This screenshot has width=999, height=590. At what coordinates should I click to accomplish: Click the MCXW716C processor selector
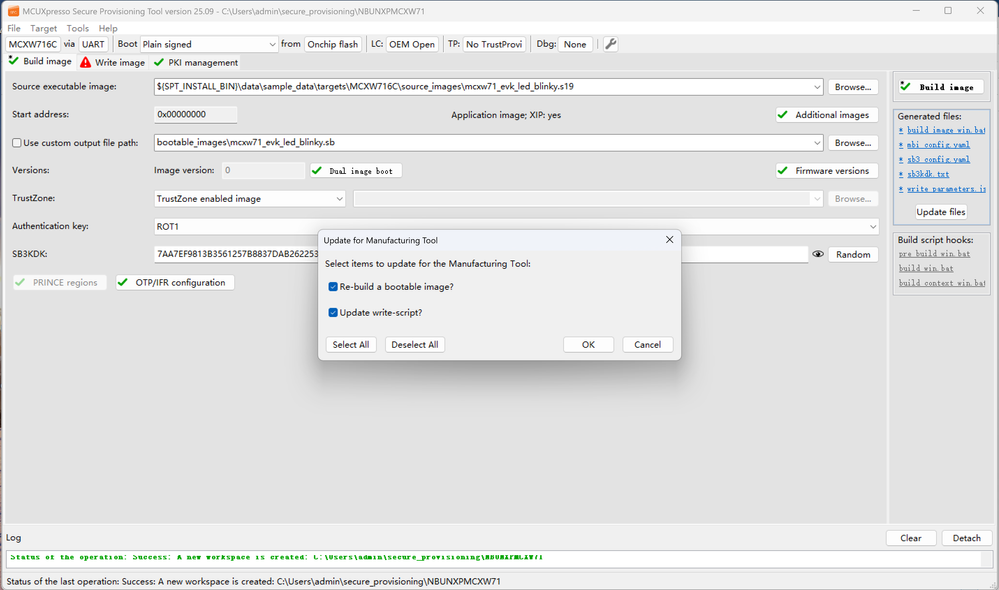pyautogui.click(x=33, y=44)
